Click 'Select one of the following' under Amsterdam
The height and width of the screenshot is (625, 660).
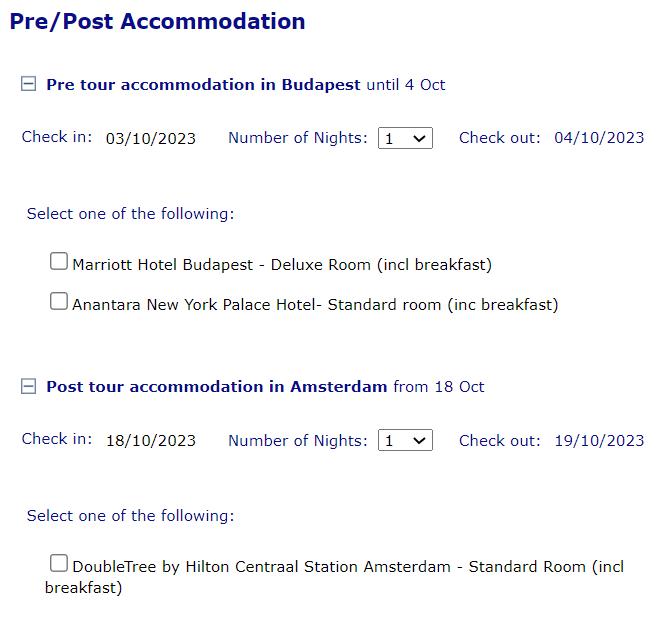point(130,516)
